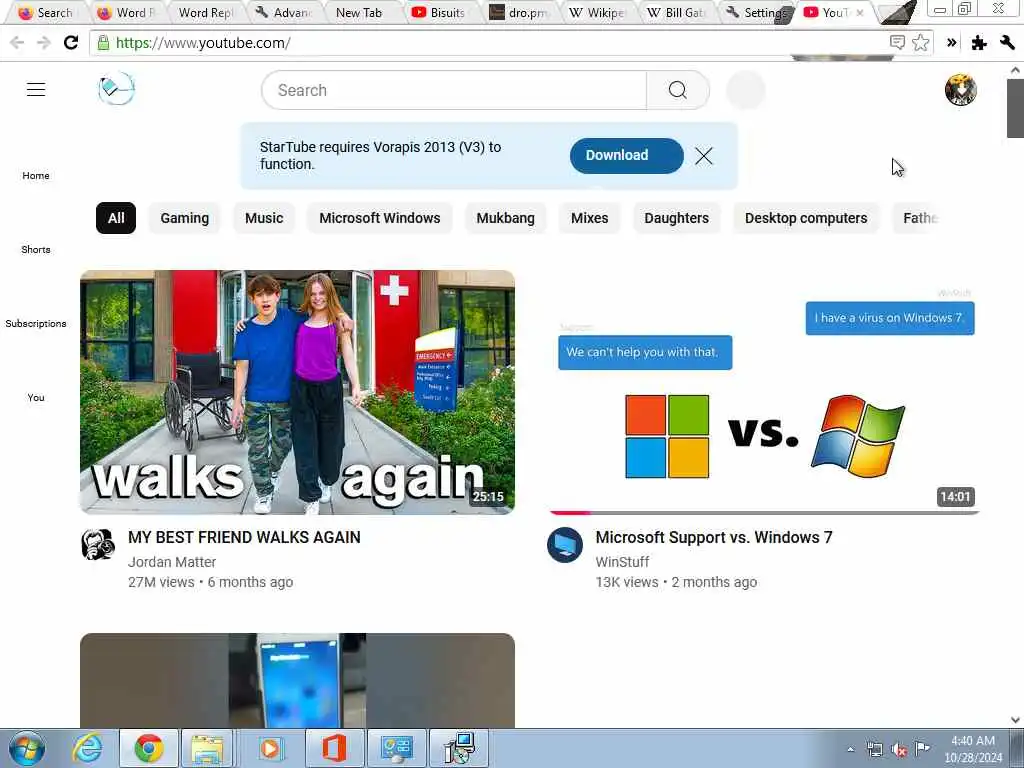Close the current YouTube tab
Image resolution: width=1024 pixels, height=768 pixels.
tap(860, 12)
